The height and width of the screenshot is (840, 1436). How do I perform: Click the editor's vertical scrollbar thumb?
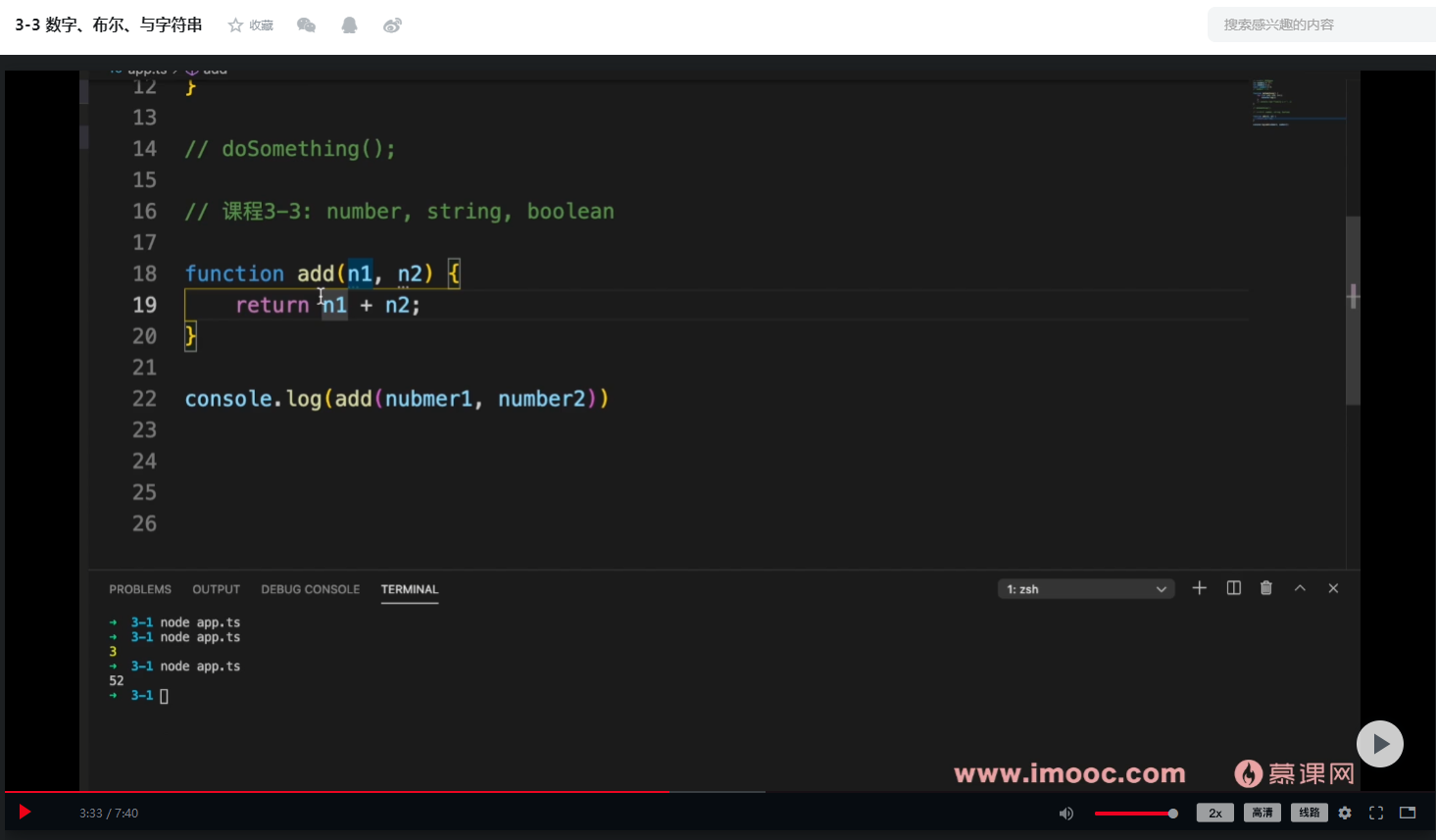pyautogui.click(x=1353, y=310)
